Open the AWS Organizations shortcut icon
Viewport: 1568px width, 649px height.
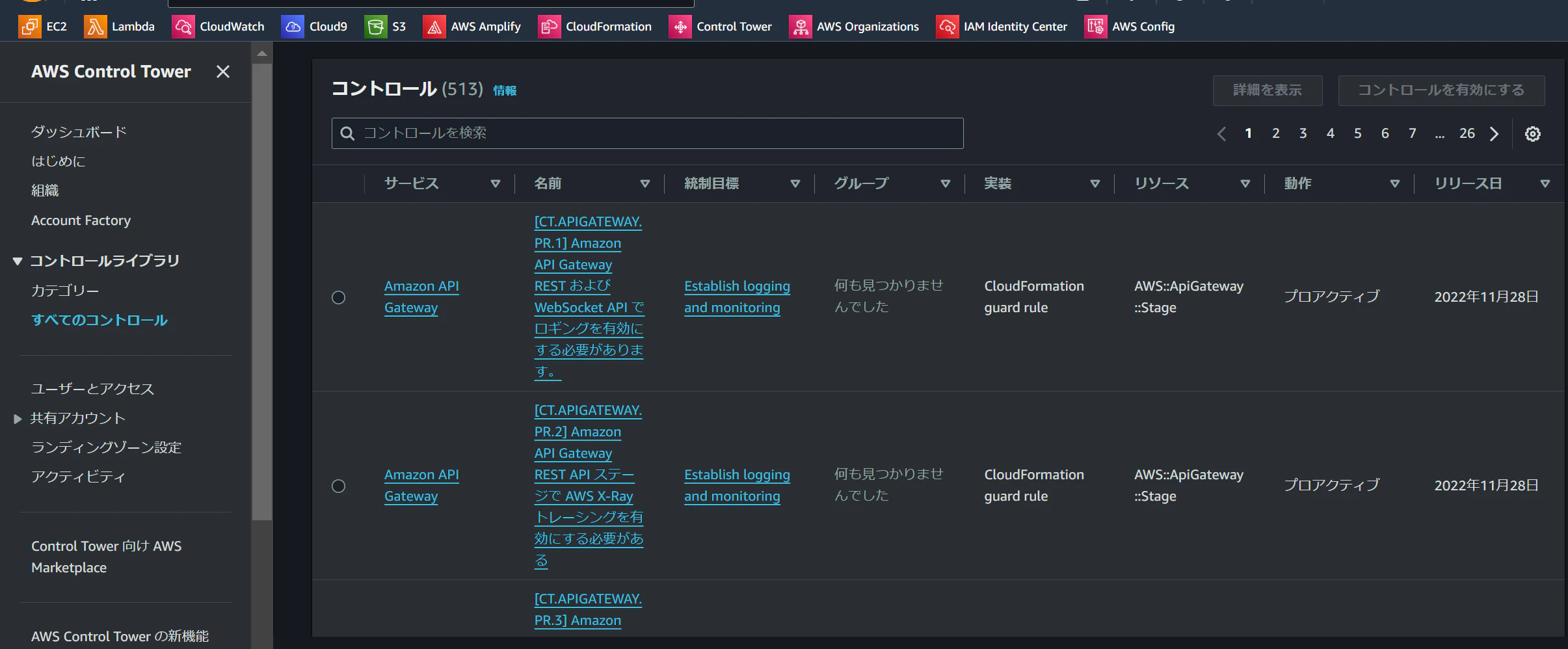click(x=801, y=27)
